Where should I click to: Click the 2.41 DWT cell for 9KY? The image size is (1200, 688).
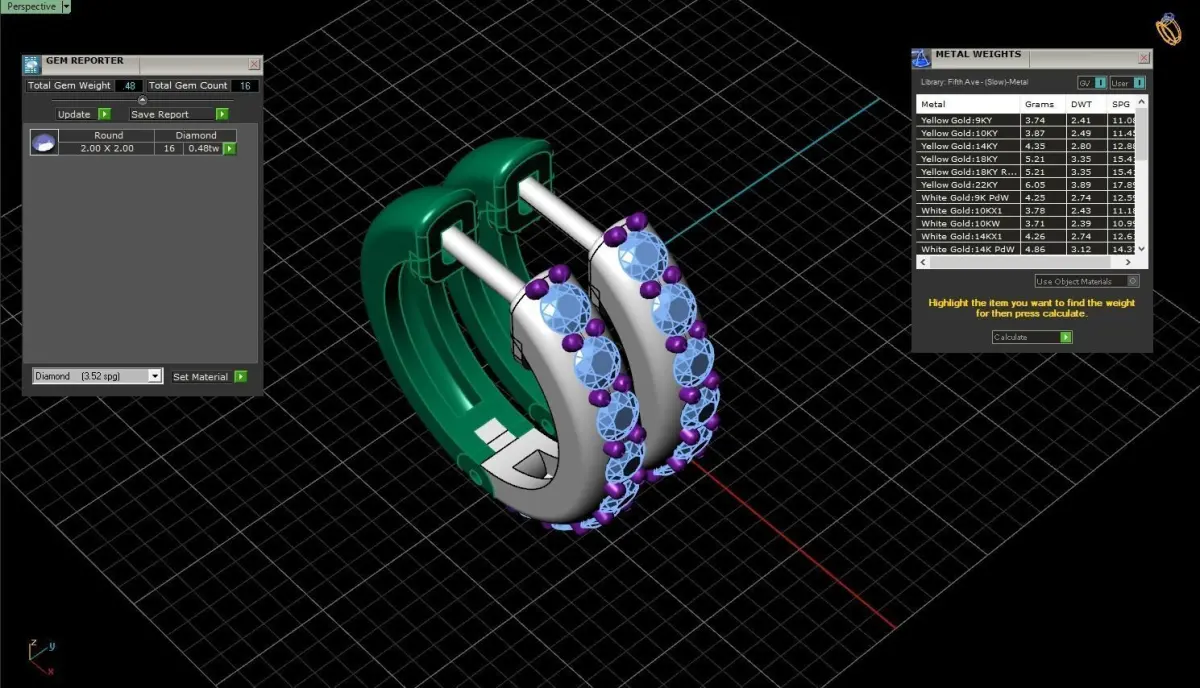point(1087,120)
